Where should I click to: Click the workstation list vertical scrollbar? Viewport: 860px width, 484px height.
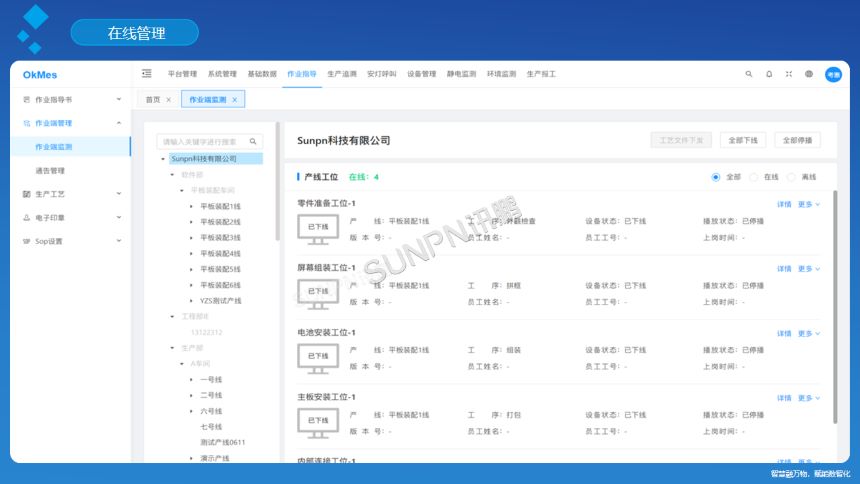pyautogui.click(x=835, y=306)
